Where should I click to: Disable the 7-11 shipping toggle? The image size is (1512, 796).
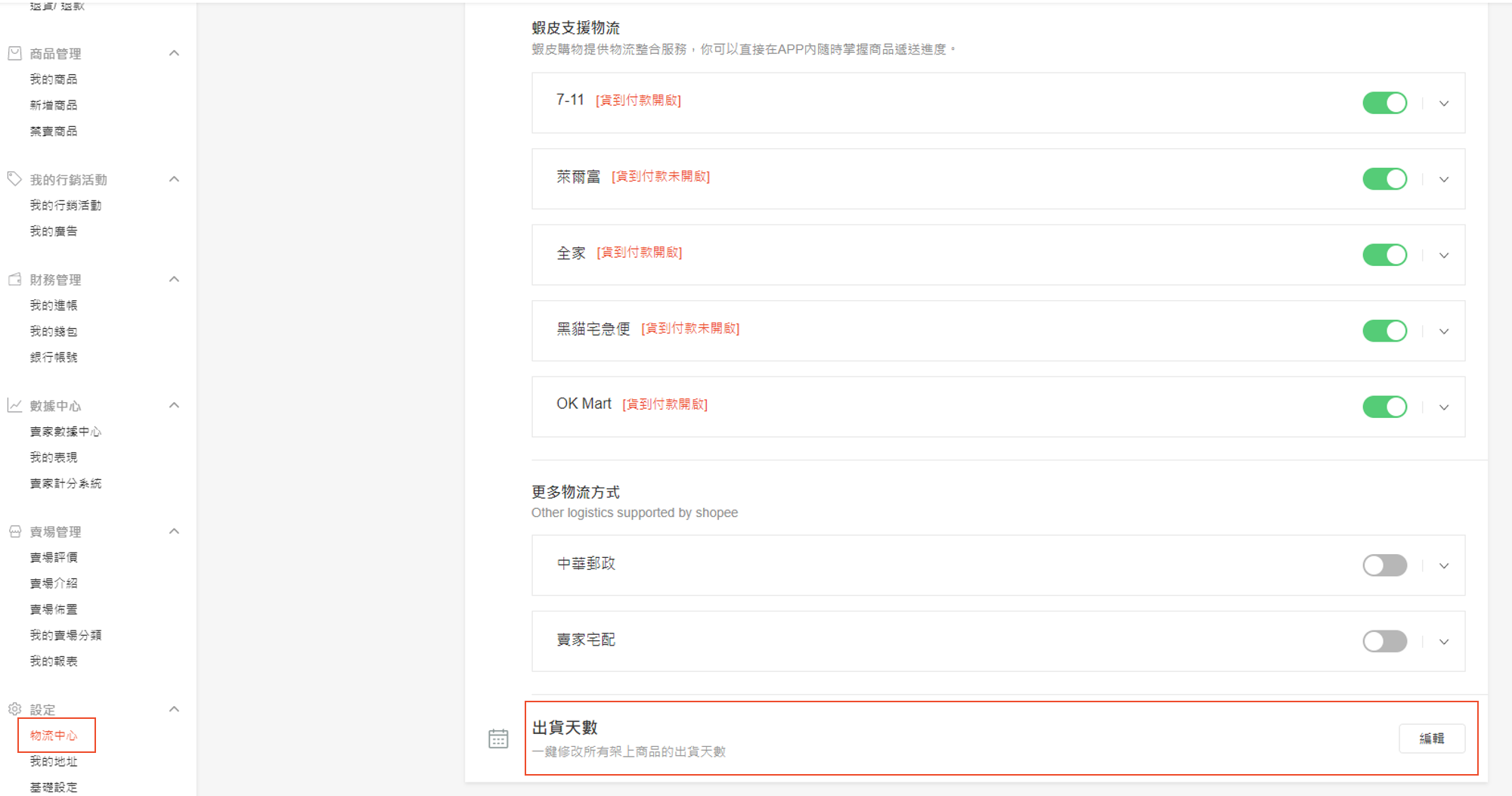click(1384, 103)
